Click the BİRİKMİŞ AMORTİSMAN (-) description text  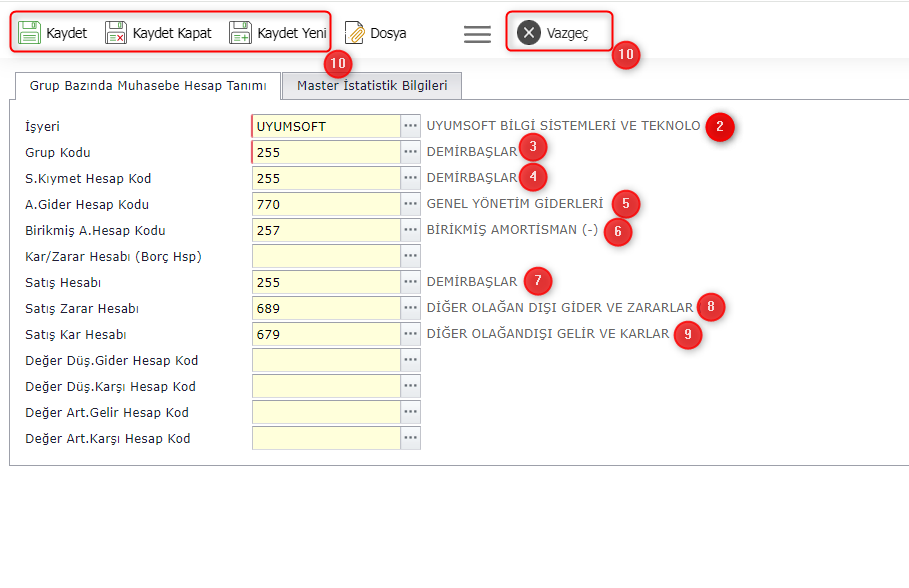[x=512, y=230]
